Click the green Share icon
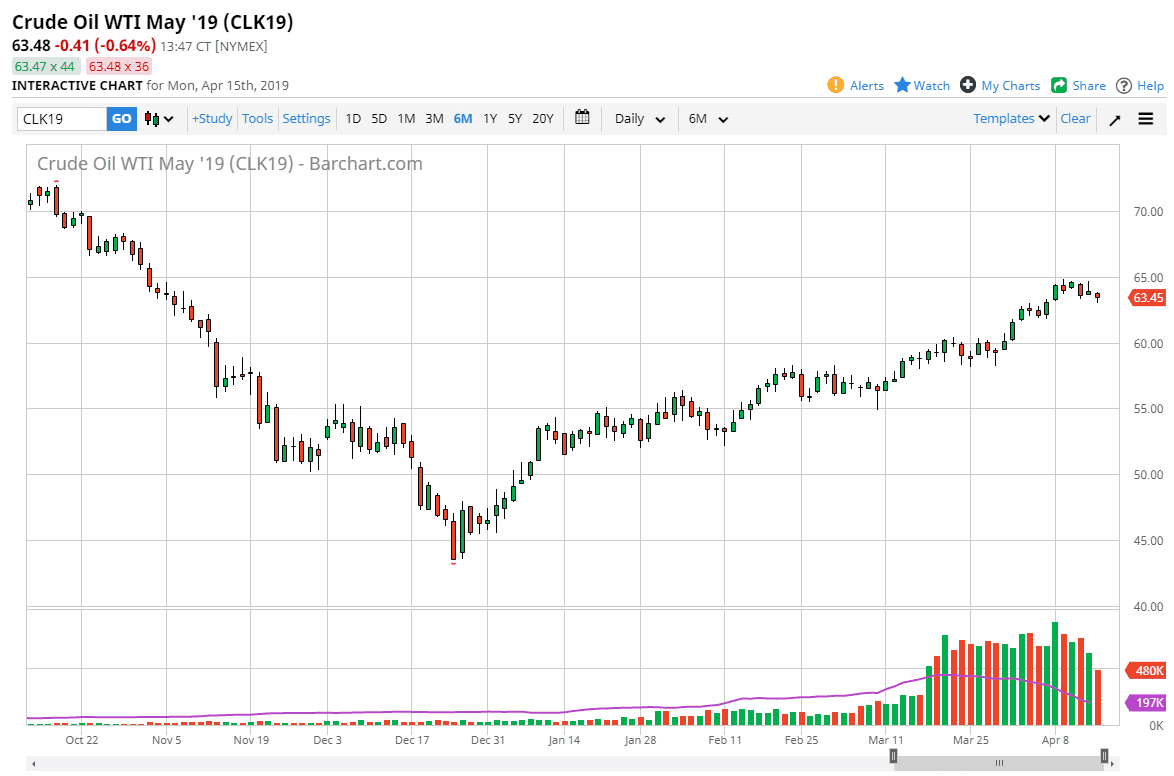1174x776 pixels. (1059, 85)
